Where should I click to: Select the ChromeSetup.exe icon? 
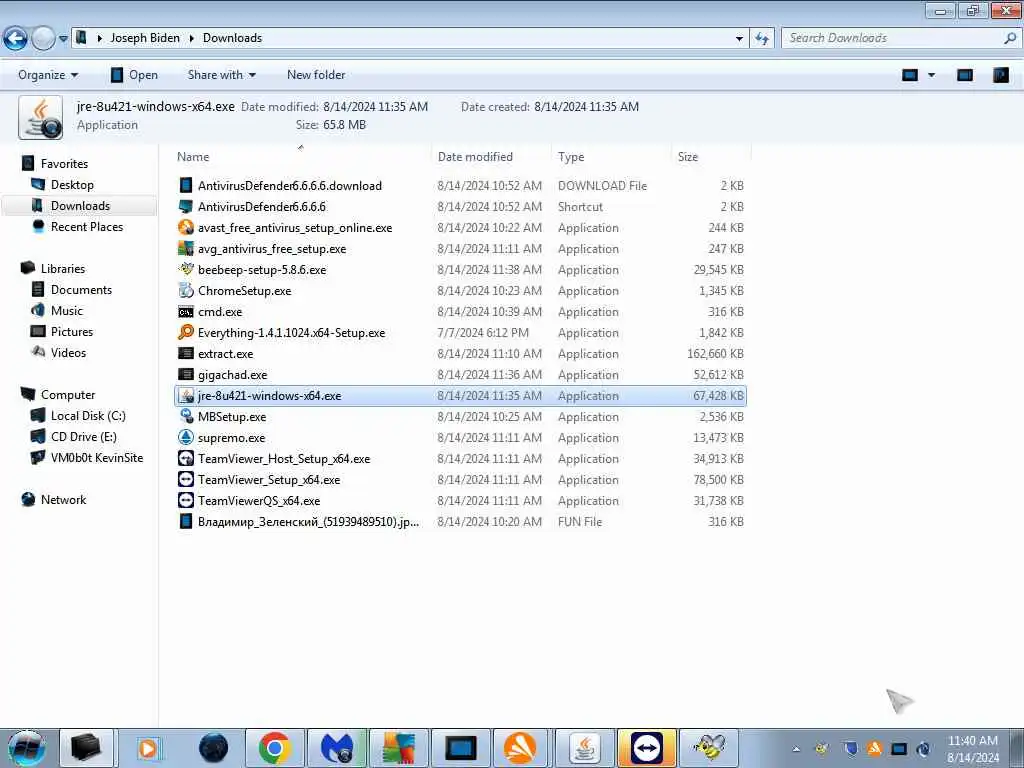tap(186, 290)
